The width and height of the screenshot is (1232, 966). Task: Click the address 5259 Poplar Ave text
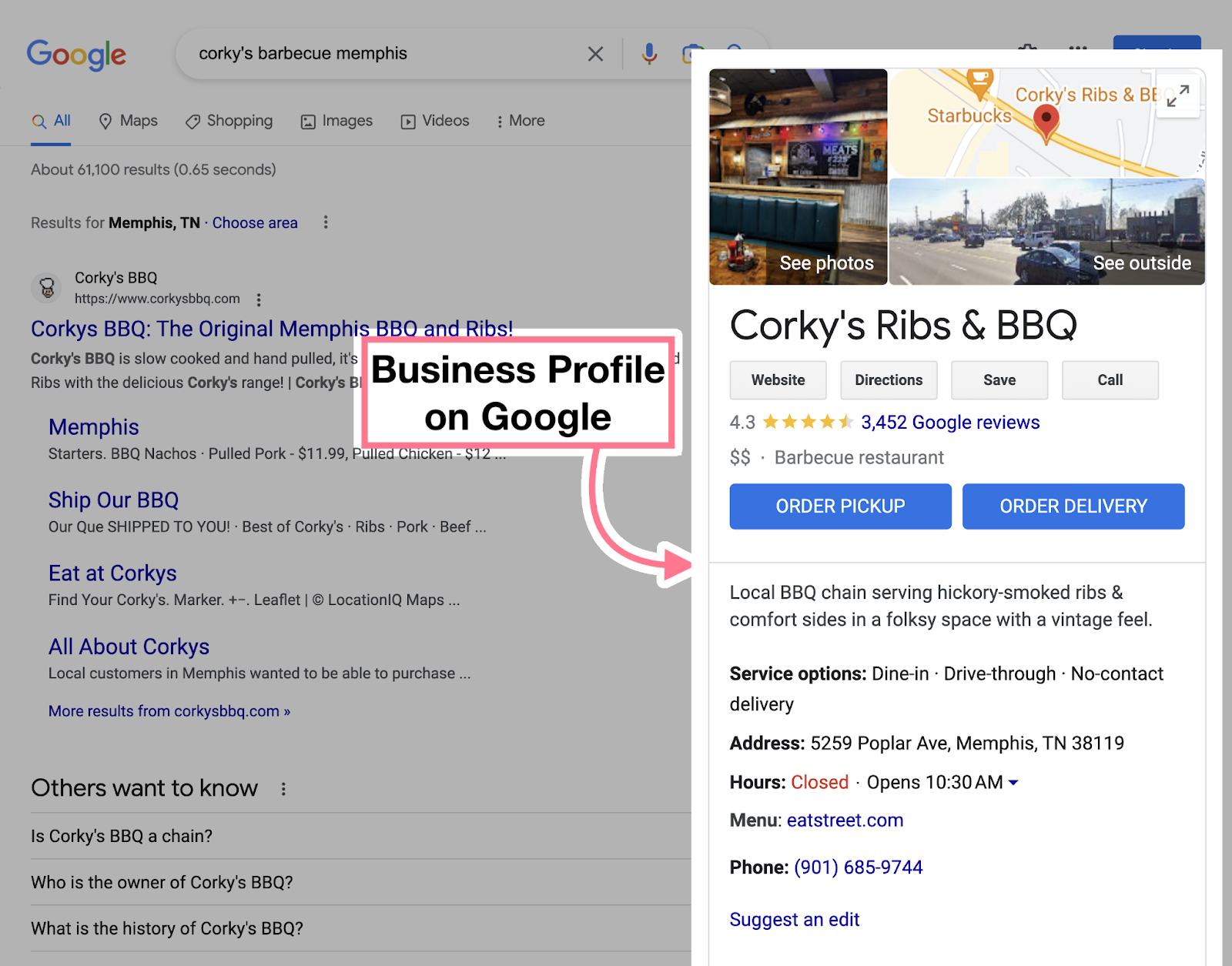[x=967, y=744]
